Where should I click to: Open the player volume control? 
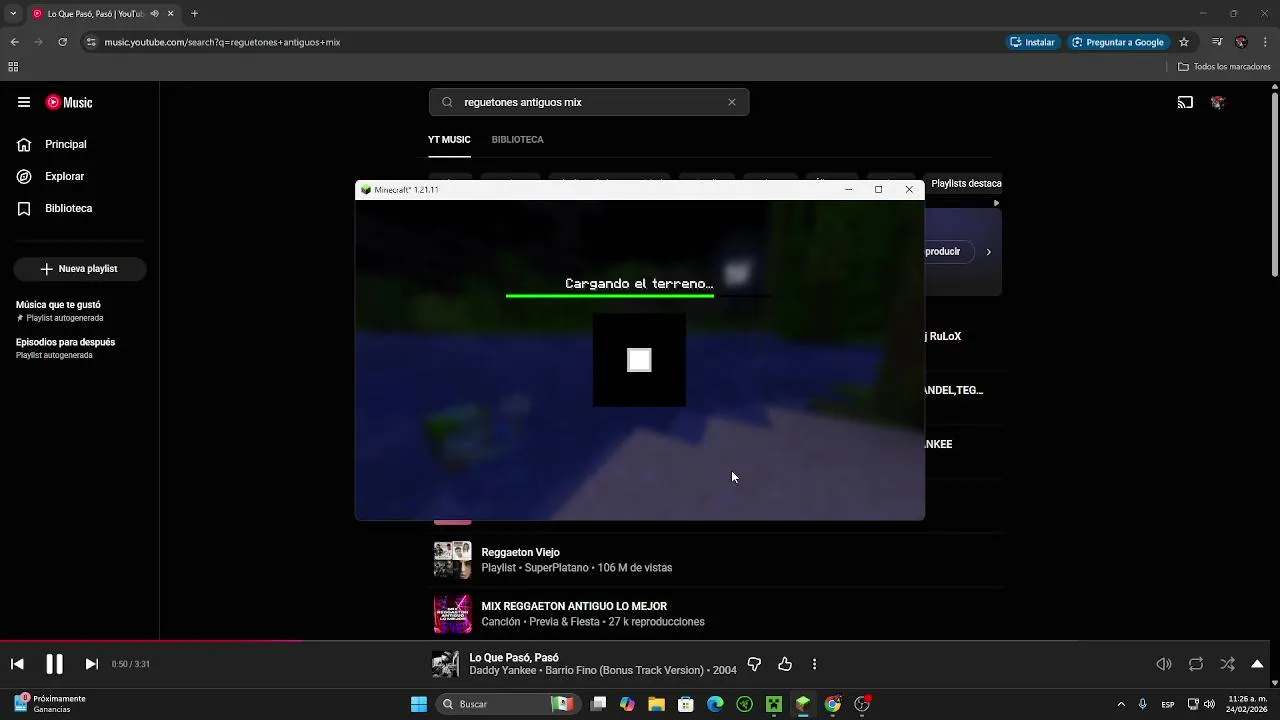click(x=1164, y=664)
